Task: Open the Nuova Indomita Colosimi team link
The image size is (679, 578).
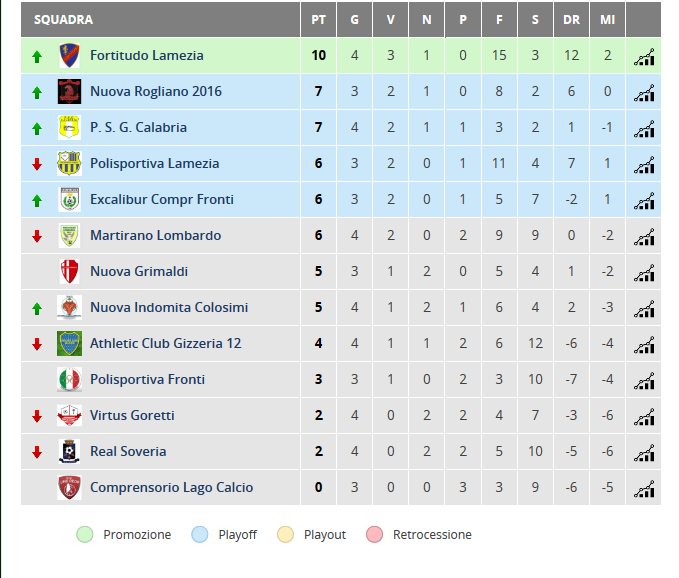Action: tap(169, 307)
